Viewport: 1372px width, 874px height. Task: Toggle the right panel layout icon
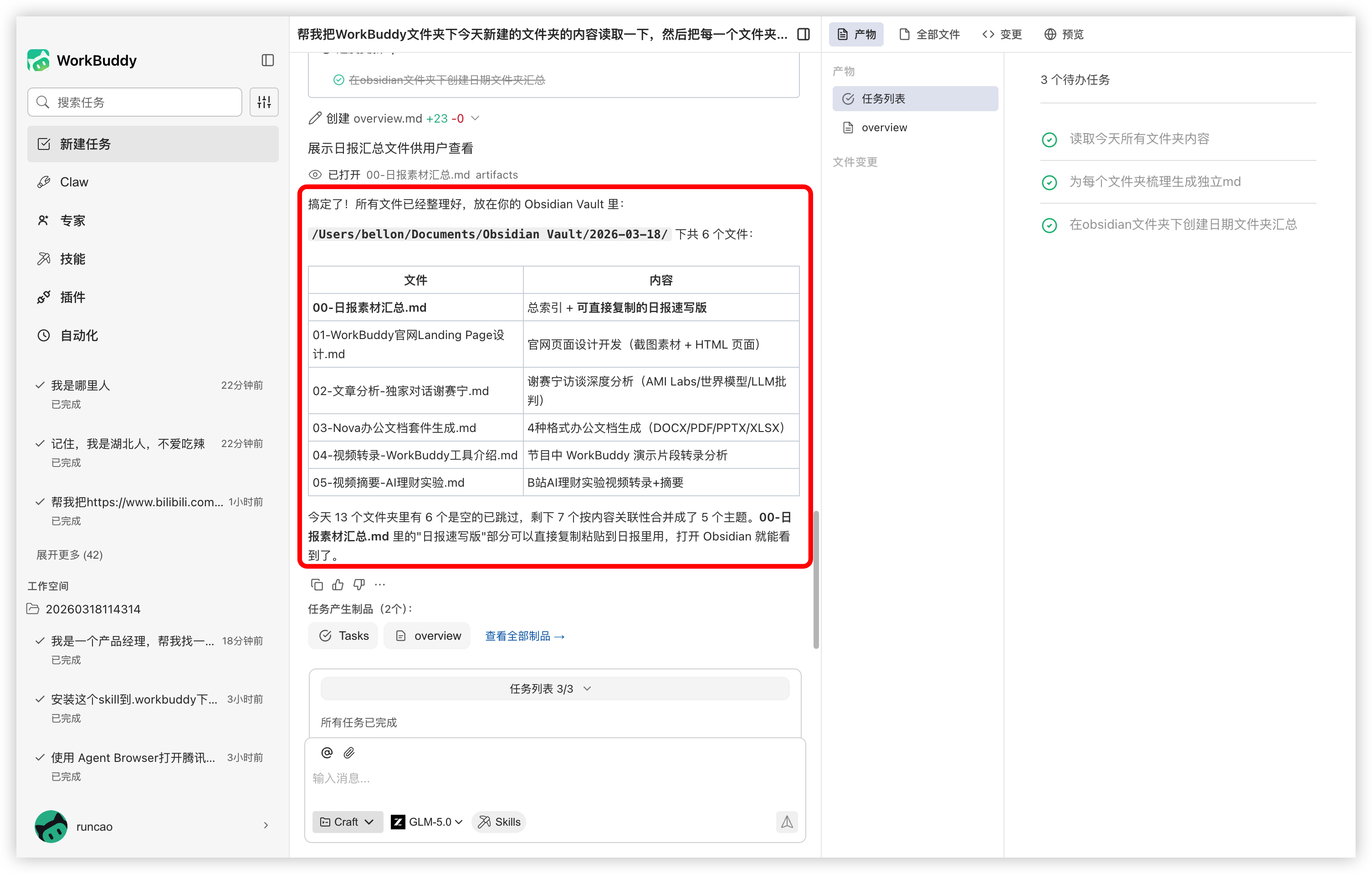click(x=804, y=34)
